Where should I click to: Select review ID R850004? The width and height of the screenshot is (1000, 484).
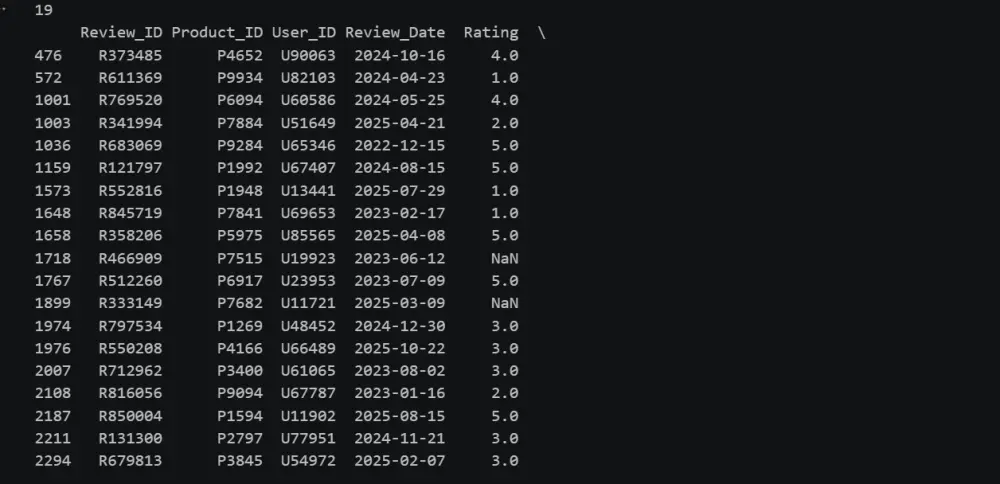point(130,416)
